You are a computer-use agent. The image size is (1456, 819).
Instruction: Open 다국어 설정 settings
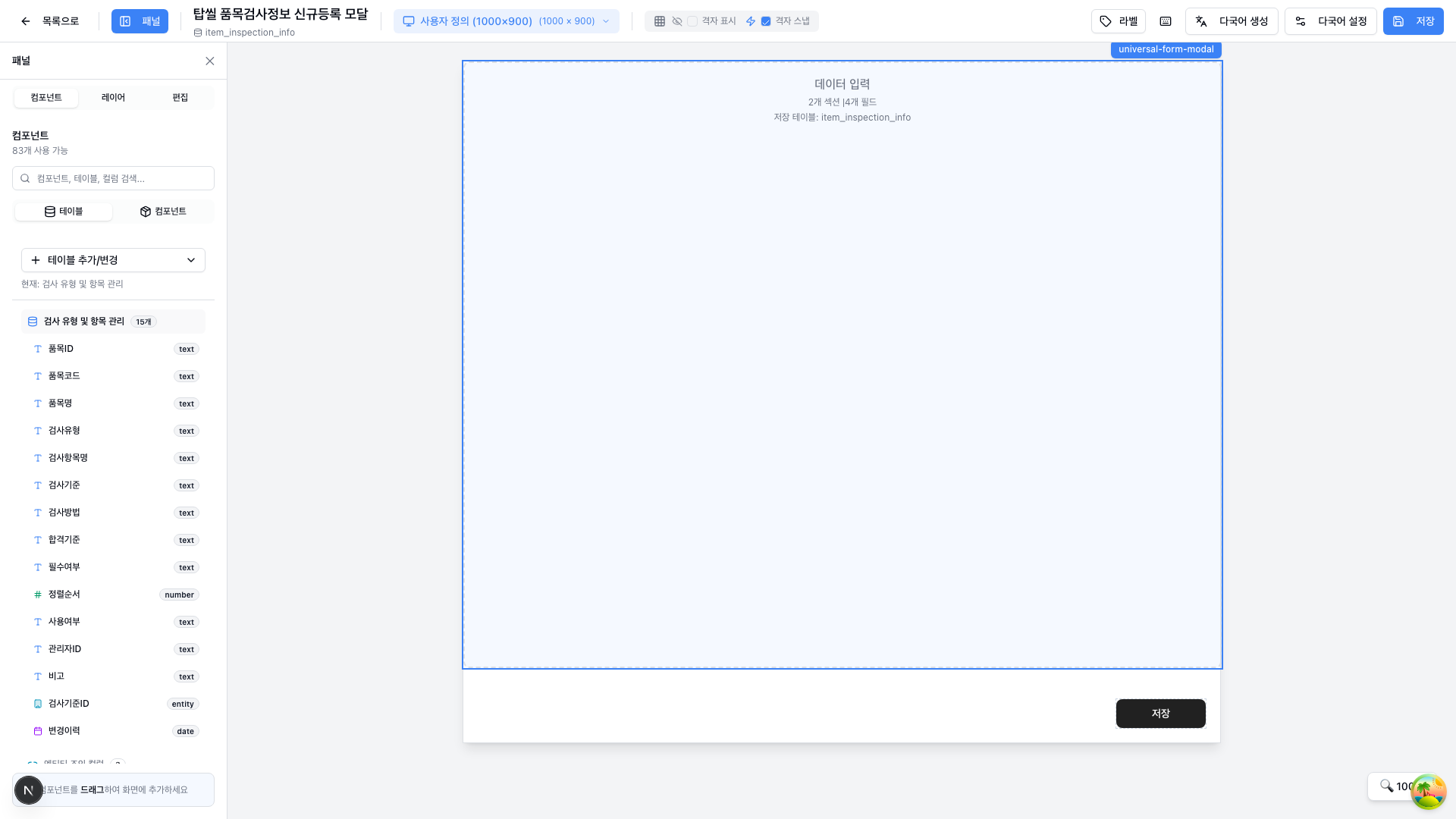1330,21
